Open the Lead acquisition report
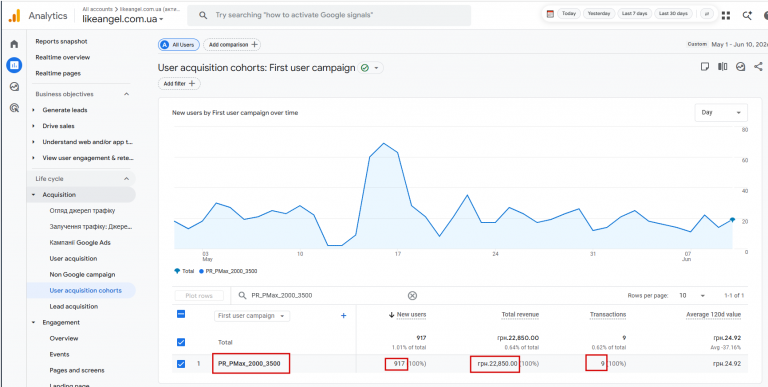 pos(73,307)
